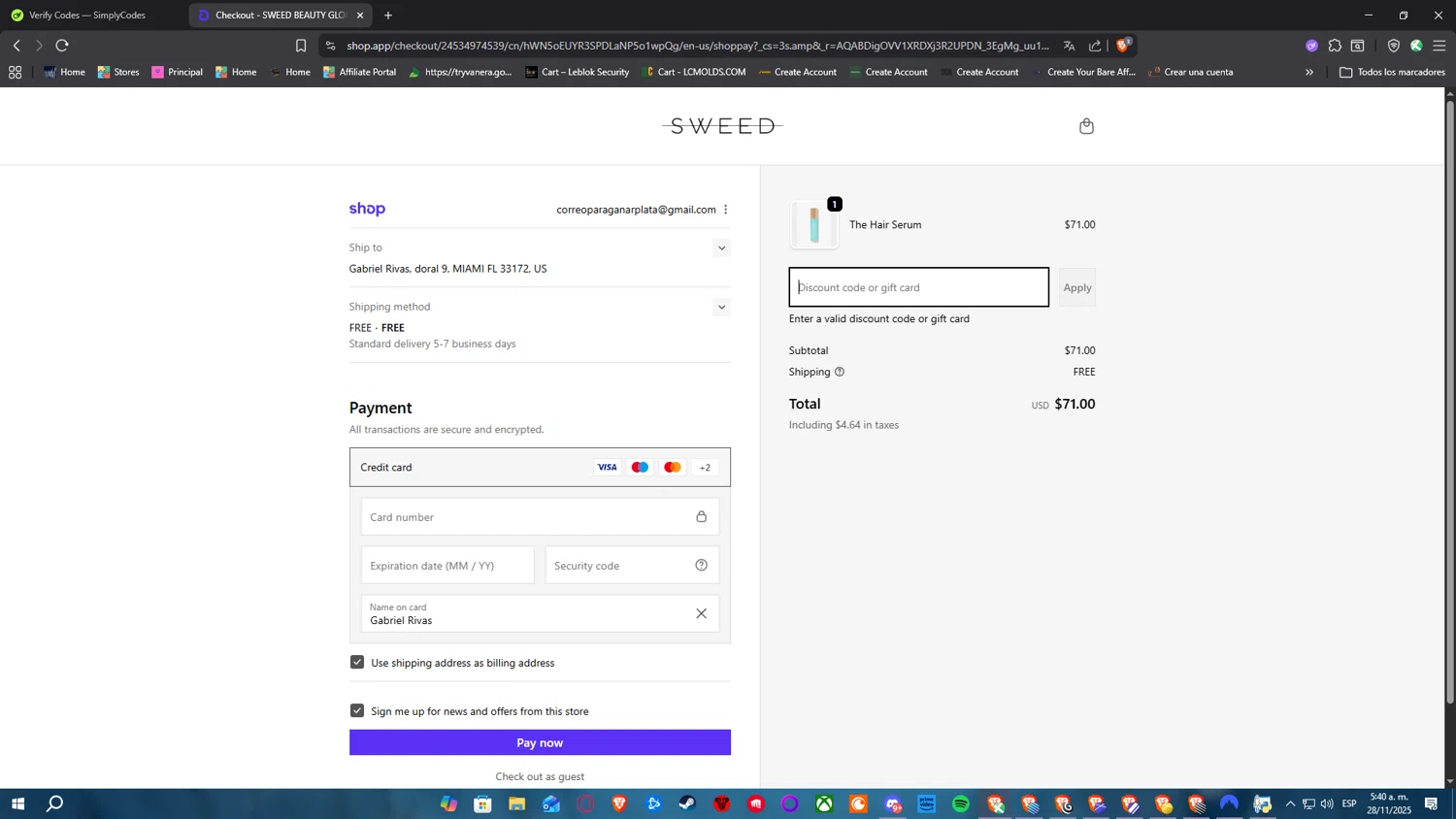This screenshot has width=1456, height=819.
Task: Open a new browser tab
Action: click(x=388, y=16)
